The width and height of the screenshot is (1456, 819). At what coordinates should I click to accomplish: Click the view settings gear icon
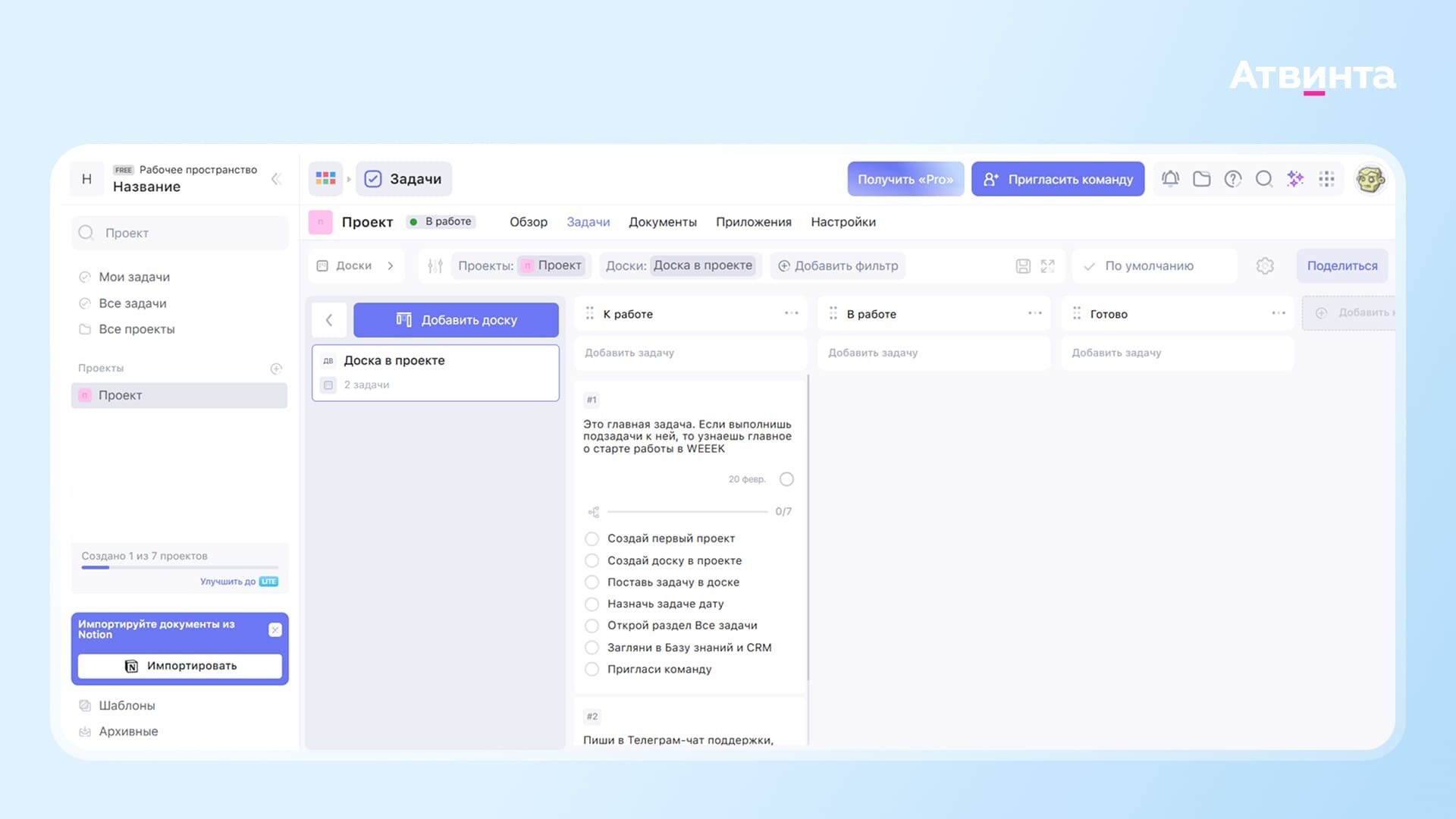pyautogui.click(x=1265, y=266)
